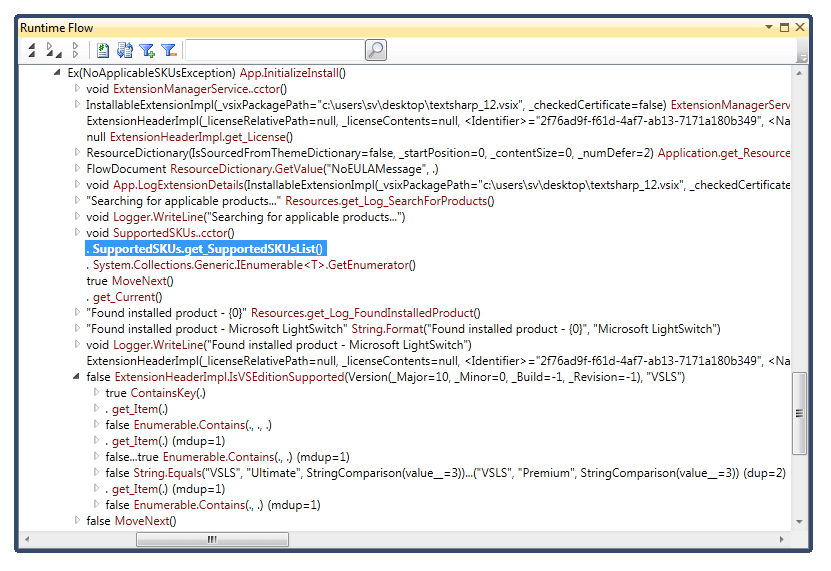The image size is (831, 571).
Task: Expand the String.Format Found installed product node
Action: [77, 328]
